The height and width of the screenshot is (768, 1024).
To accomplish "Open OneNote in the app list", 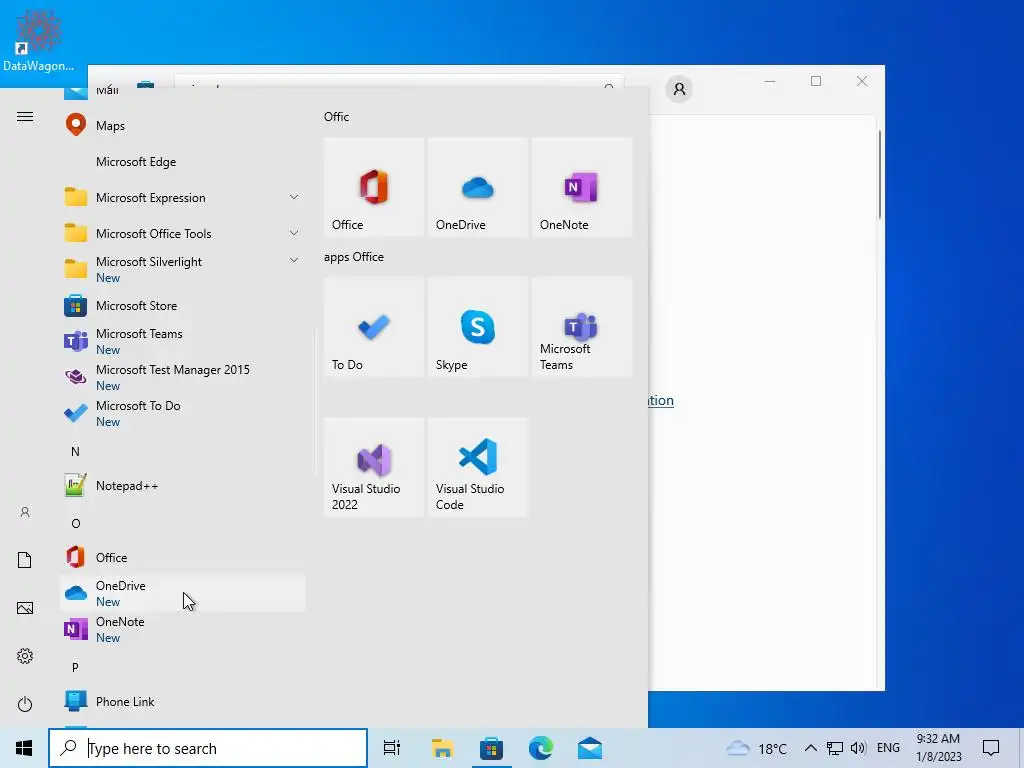I will point(183,630).
